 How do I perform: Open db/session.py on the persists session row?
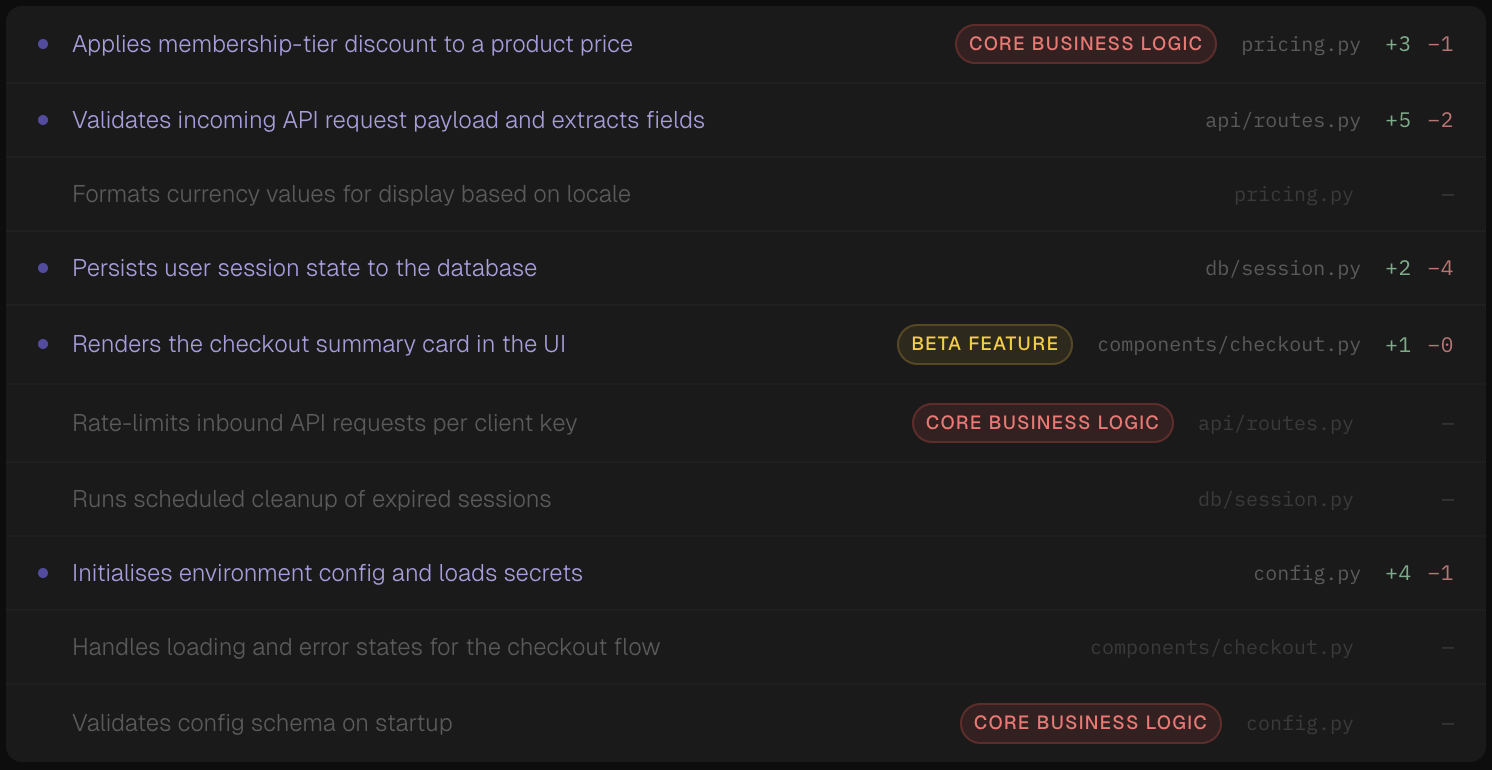(1282, 269)
